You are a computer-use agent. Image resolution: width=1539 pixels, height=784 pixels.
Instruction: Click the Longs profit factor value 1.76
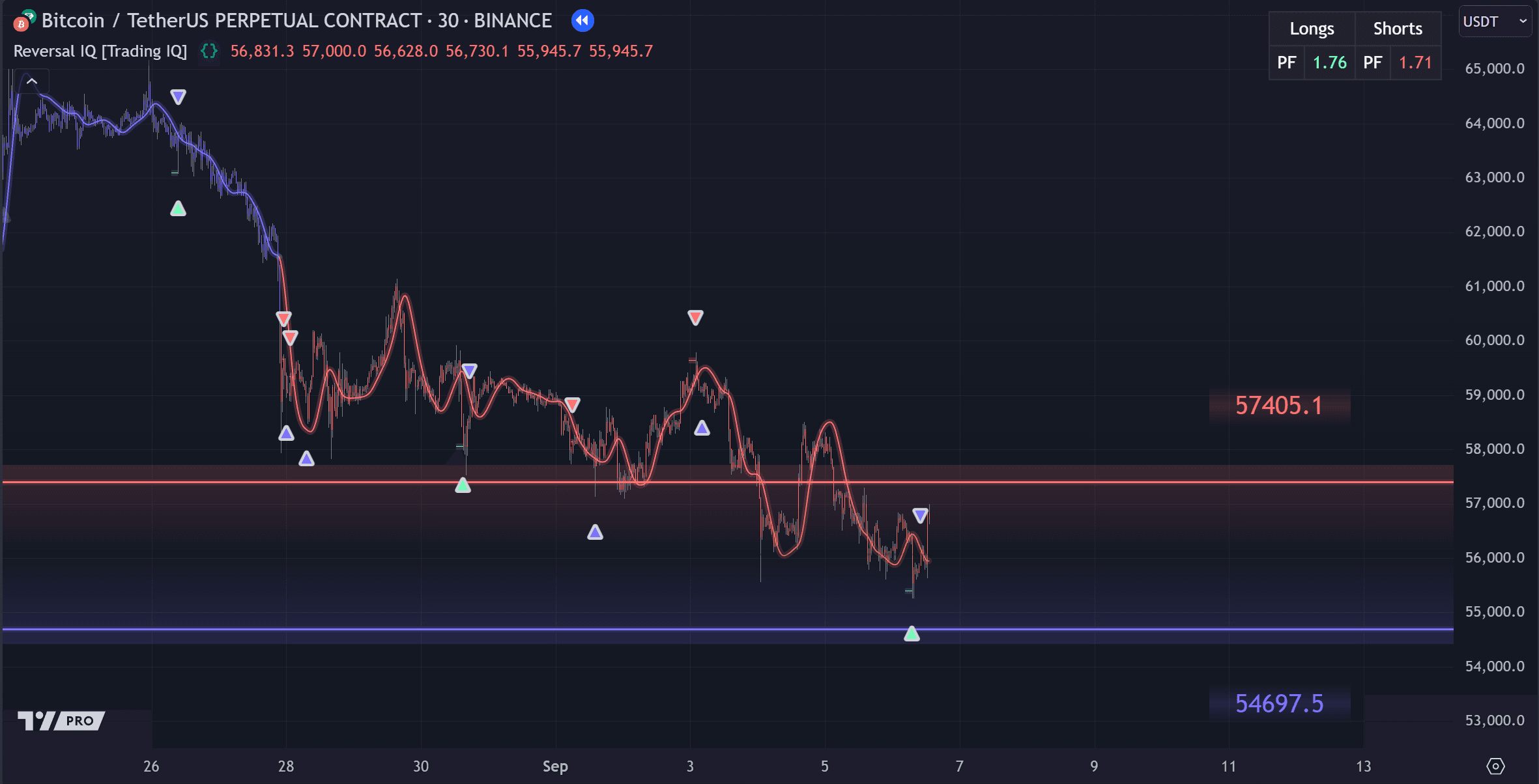click(1329, 63)
